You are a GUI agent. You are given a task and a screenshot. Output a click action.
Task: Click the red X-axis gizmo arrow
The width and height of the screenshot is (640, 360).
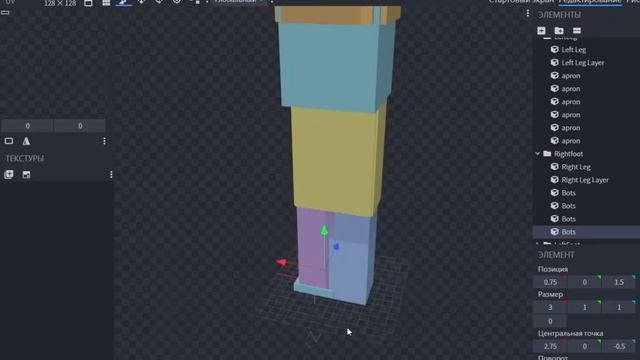pyautogui.click(x=281, y=262)
